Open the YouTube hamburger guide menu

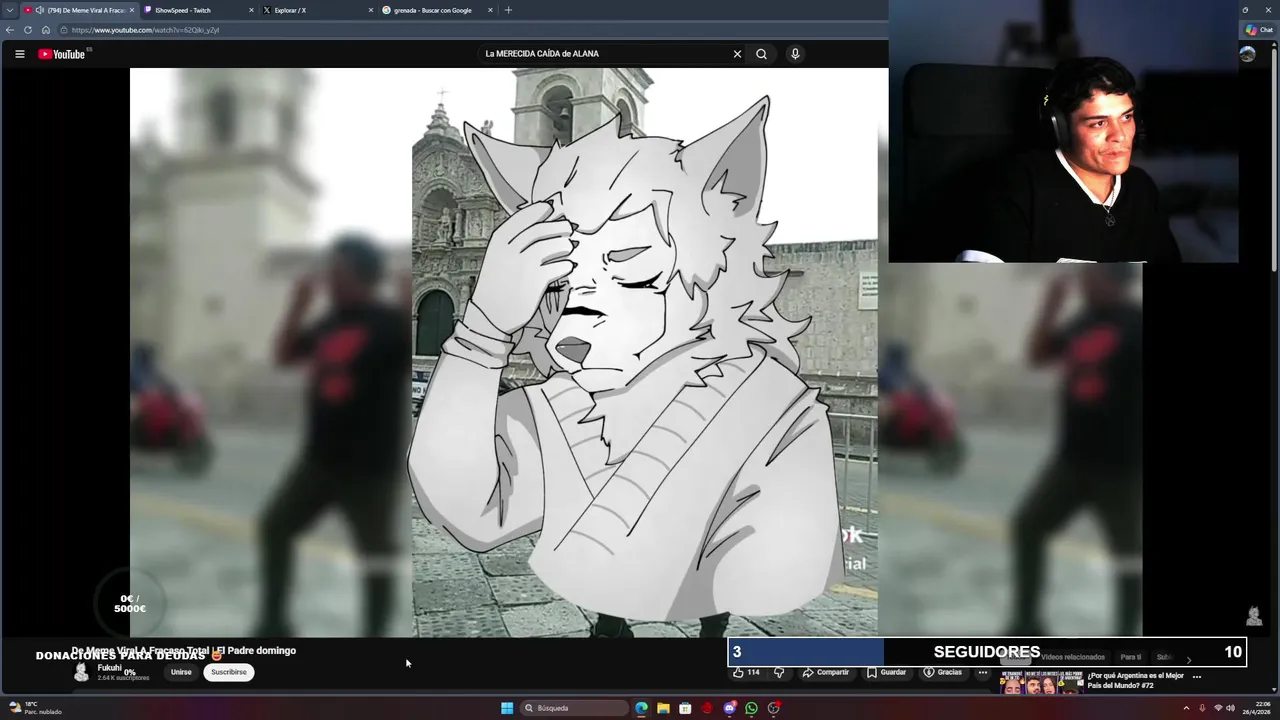tap(19, 54)
